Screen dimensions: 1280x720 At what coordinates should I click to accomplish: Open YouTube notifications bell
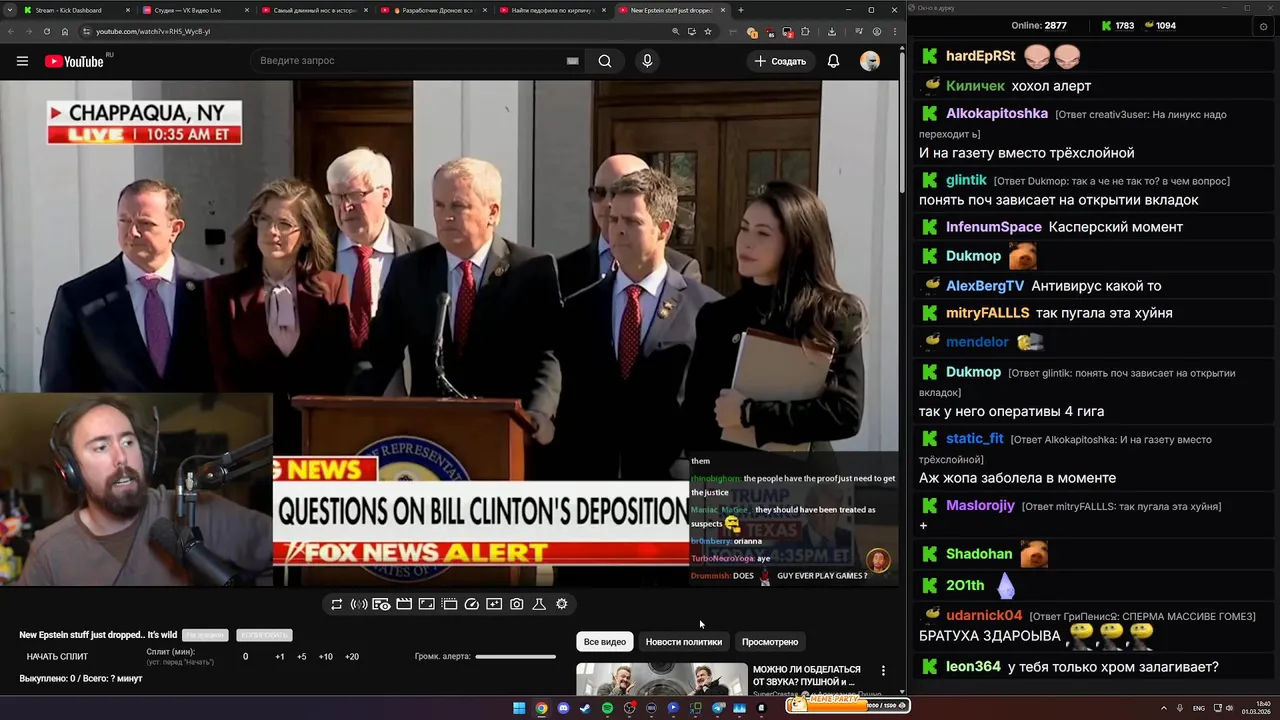(833, 61)
